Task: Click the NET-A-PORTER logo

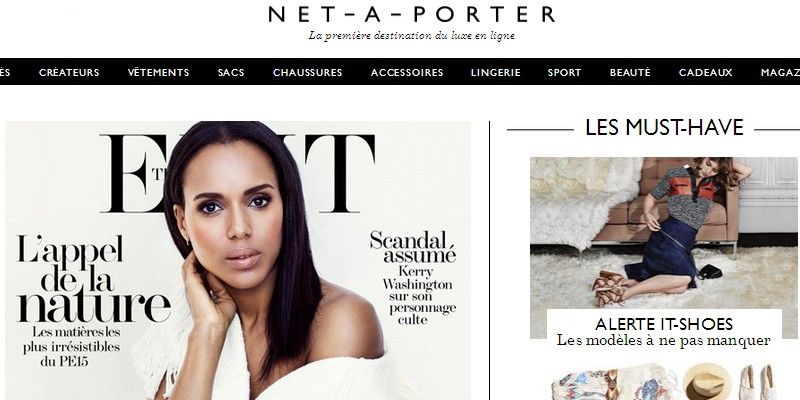Action: point(411,14)
